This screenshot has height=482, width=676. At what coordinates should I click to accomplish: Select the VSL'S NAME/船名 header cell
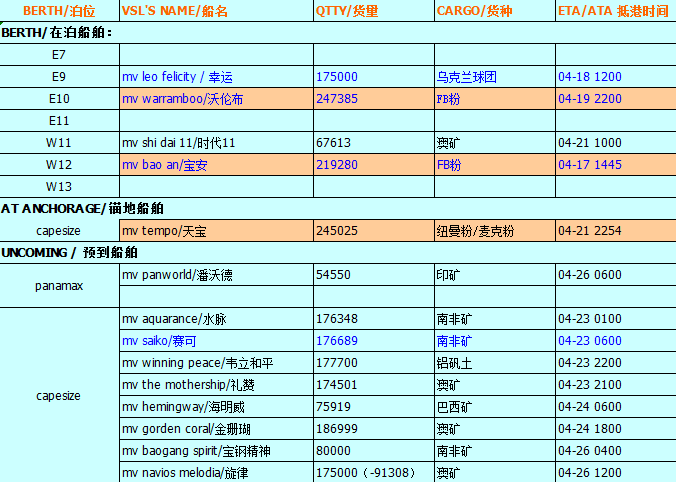click(x=216, y=11)
